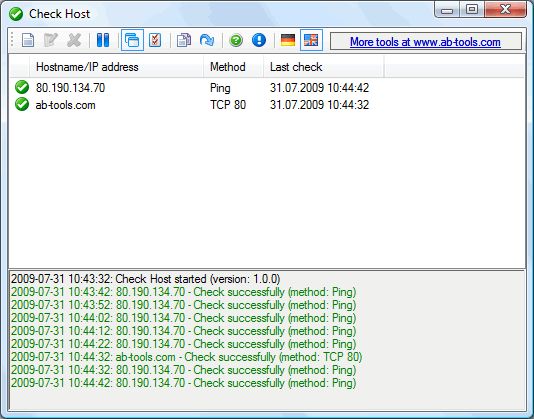
Task: Open help with the green question icon
Action: click(236, 40)
